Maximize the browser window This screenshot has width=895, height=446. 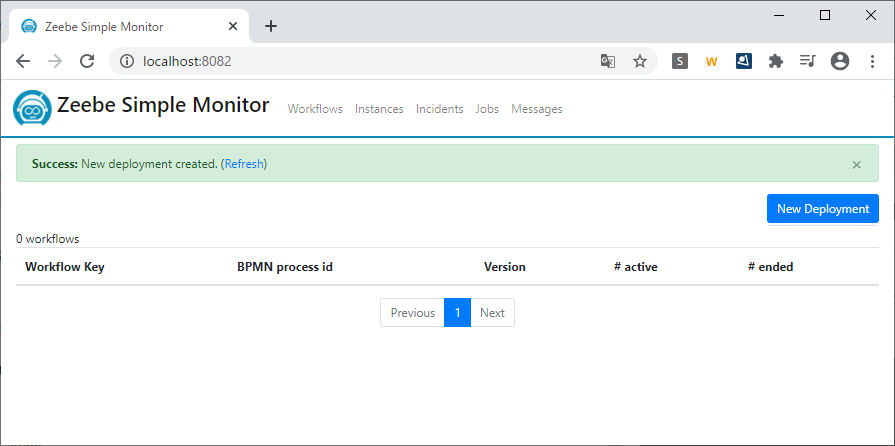click(x=825, y=15)
